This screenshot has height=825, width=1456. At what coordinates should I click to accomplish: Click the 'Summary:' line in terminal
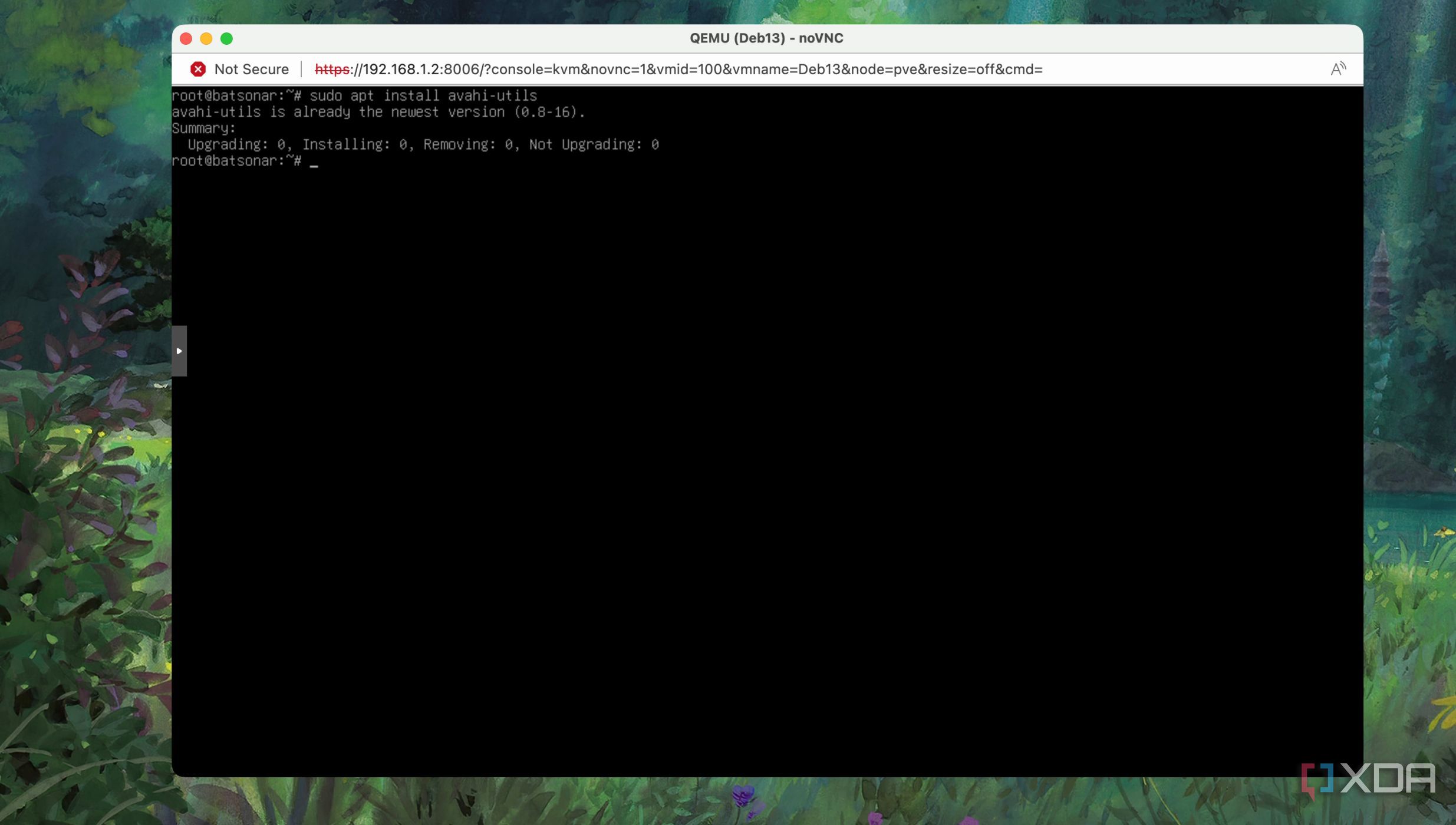(203, 128)
